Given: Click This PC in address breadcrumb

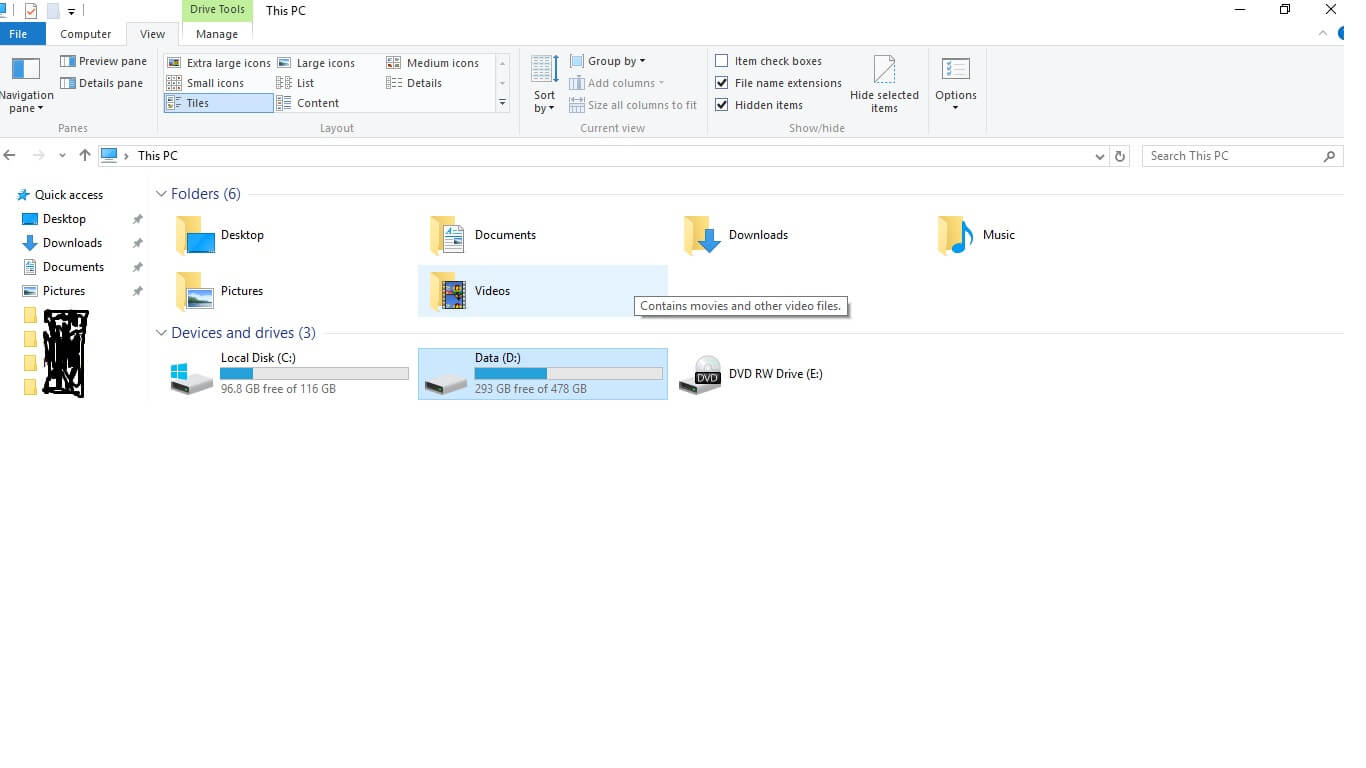Looking at the screenshot, I should pos(158,156).
